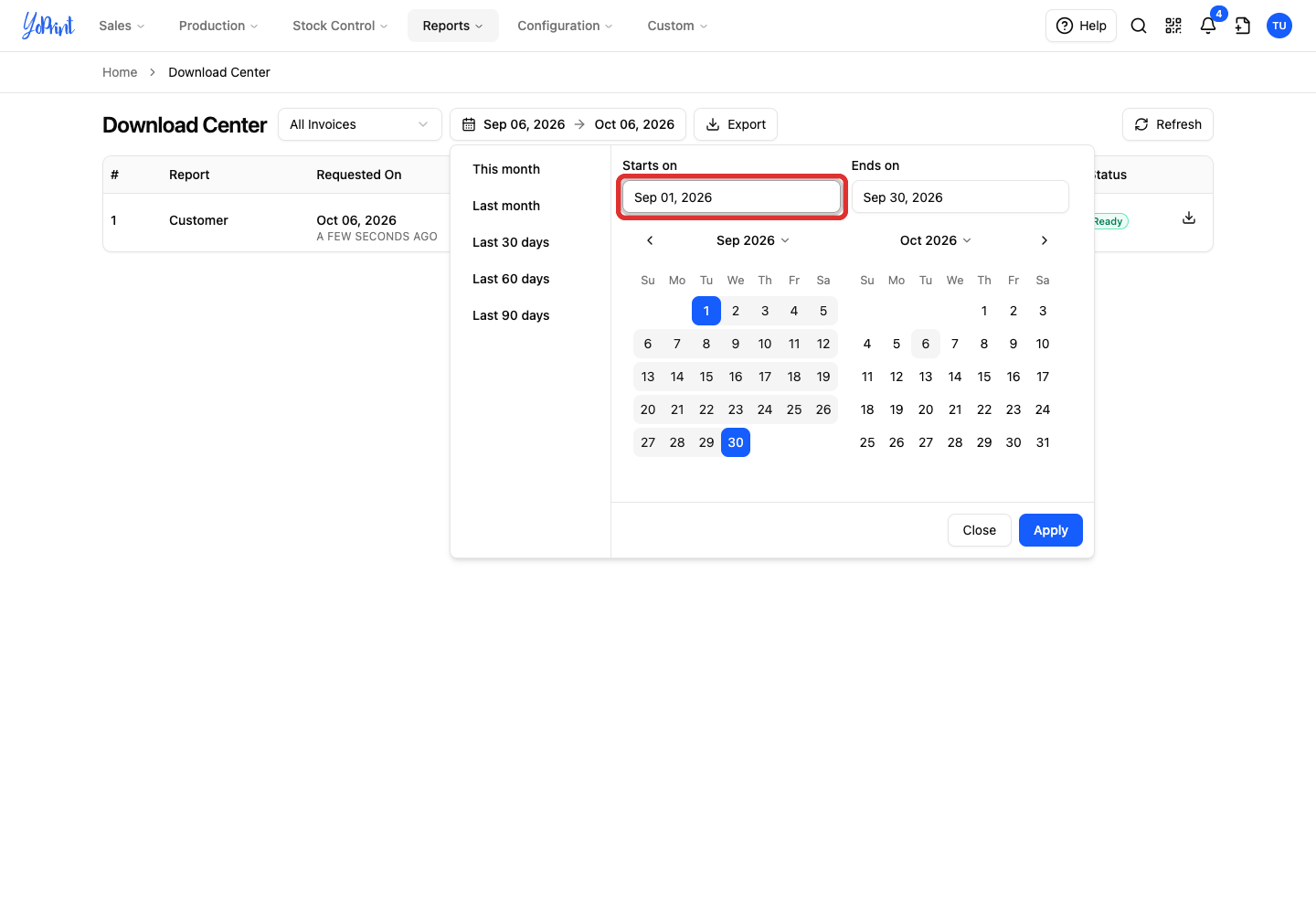Toggle the date range picker button

568,124
